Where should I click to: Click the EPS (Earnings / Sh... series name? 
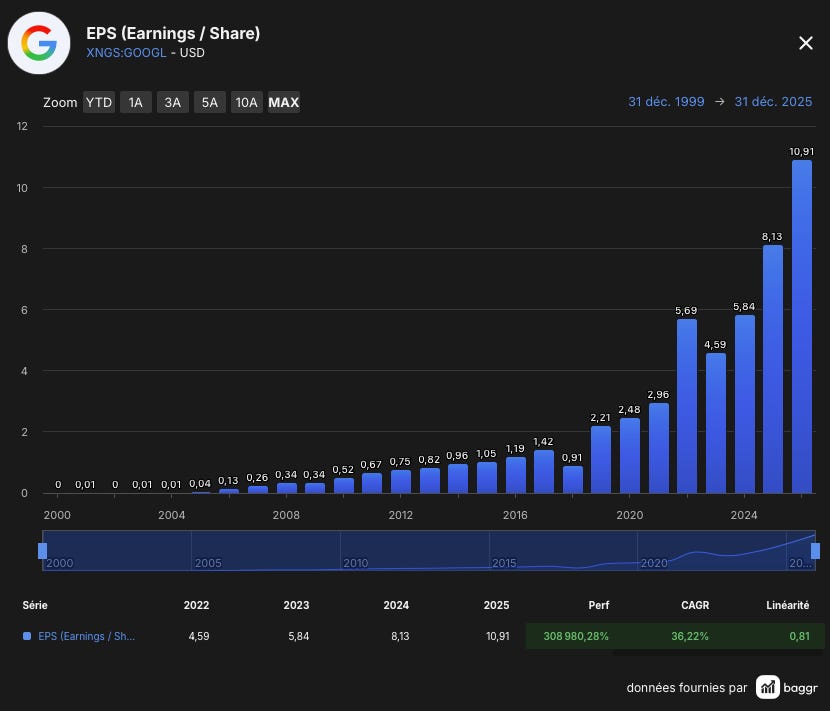[x=86, y=636]
